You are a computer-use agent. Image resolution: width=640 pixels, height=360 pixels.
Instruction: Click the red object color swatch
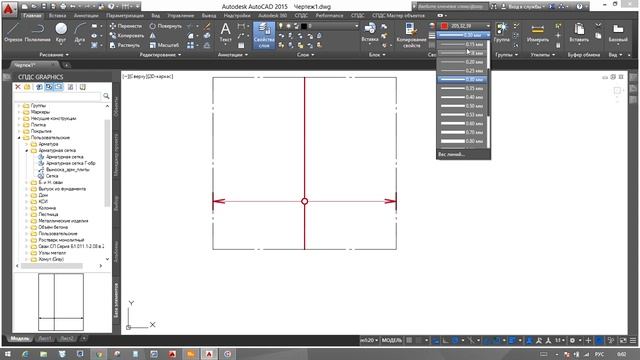pyautogui.click(x=444, y=26)
